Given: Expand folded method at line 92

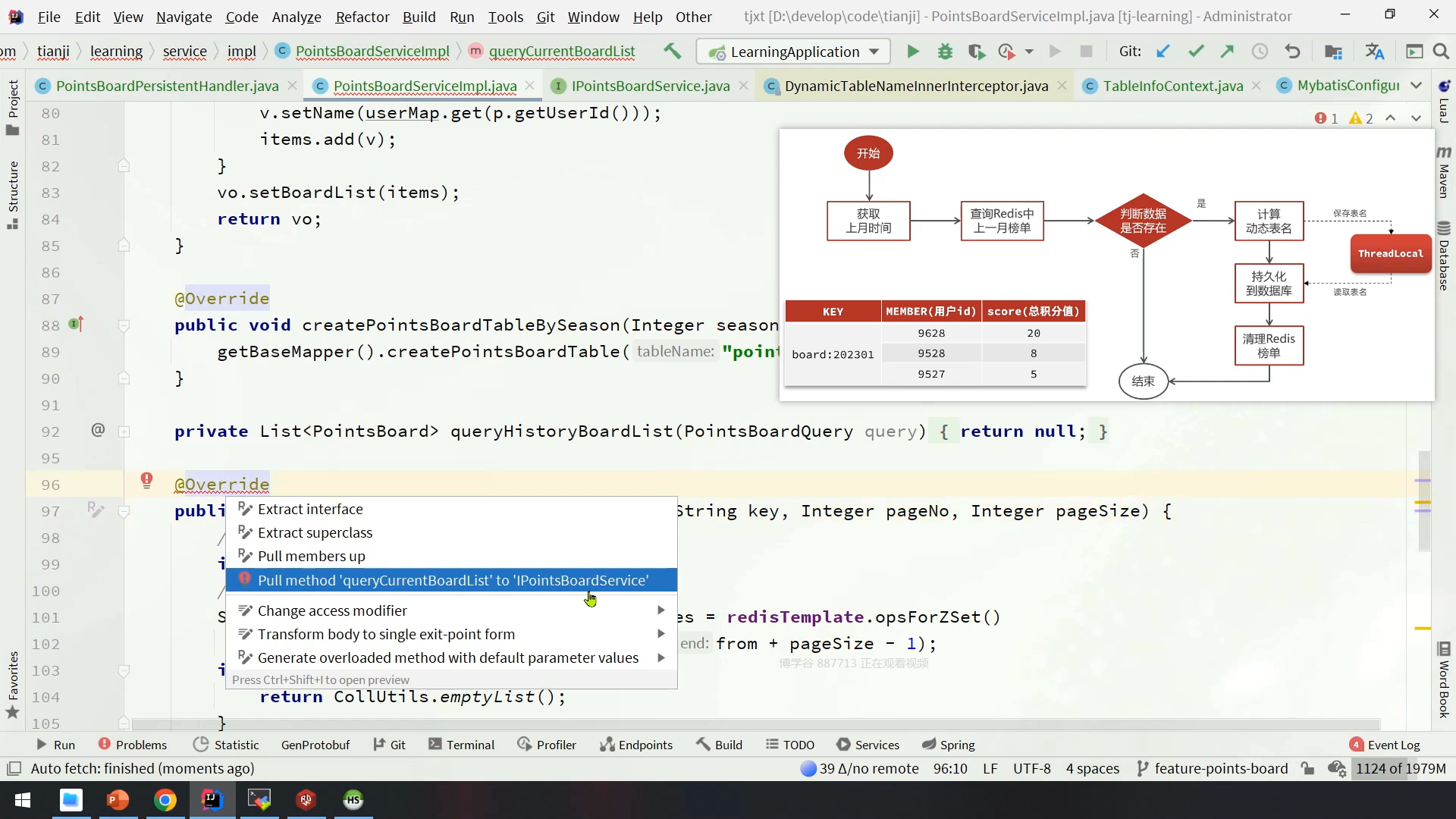Looking at the screenshot, I should coord(124,432).
